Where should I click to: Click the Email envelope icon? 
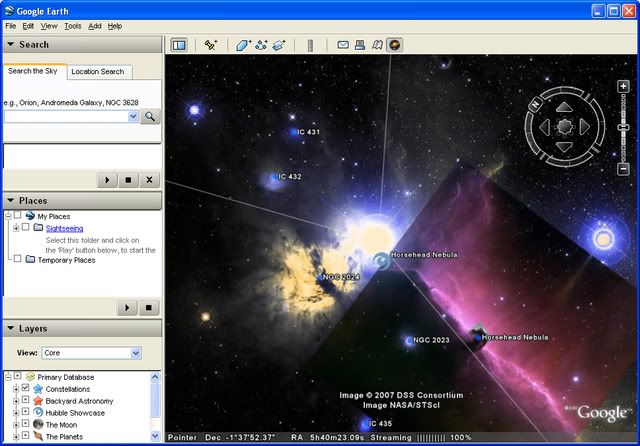pyautogui.click(x=343, y=45)
